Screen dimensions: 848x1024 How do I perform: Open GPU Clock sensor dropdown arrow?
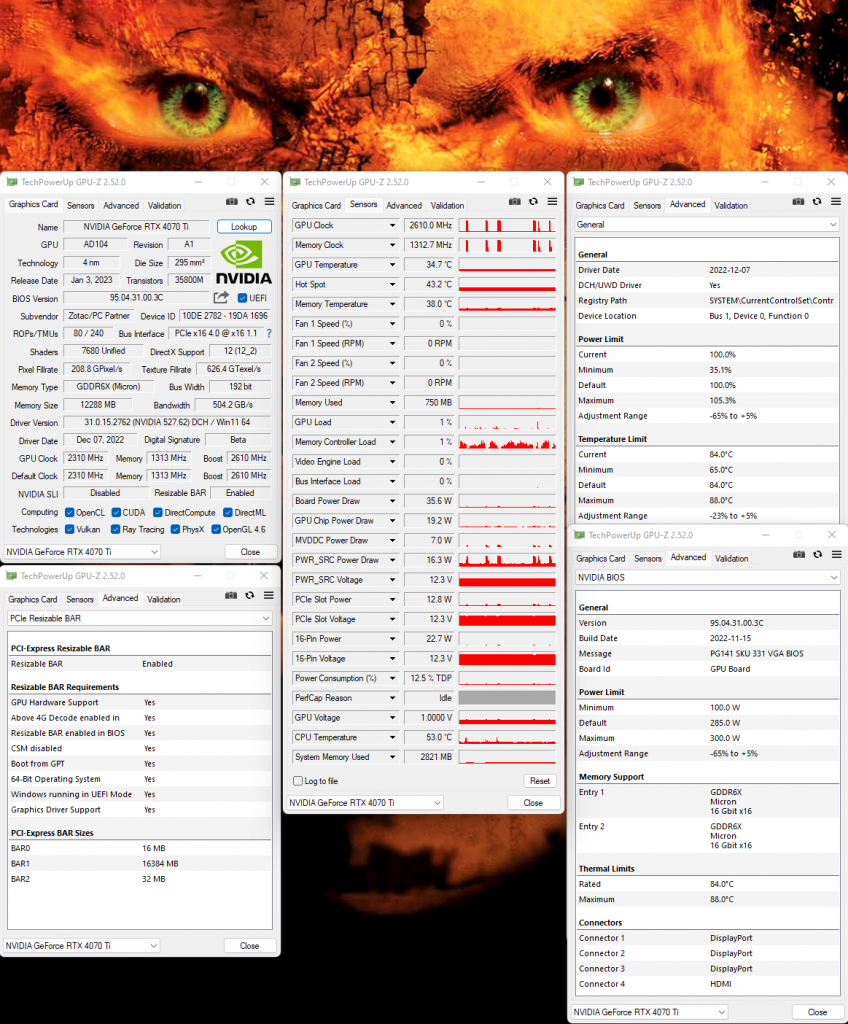pos(392,225)
